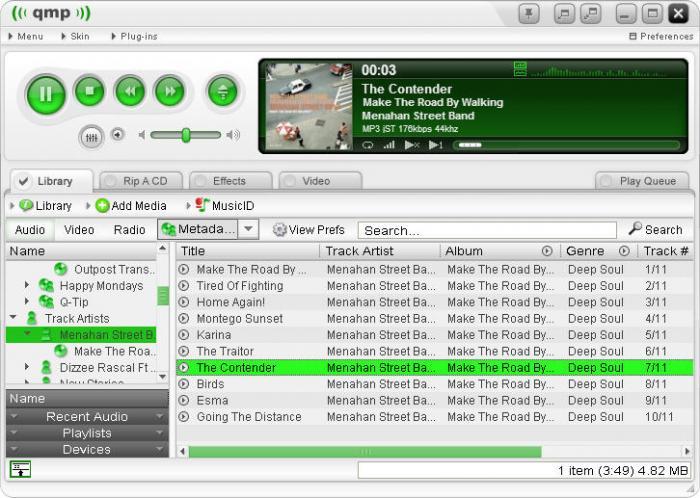
Task: Switch to the Effects tab
Action: click(x=230, y=181)
